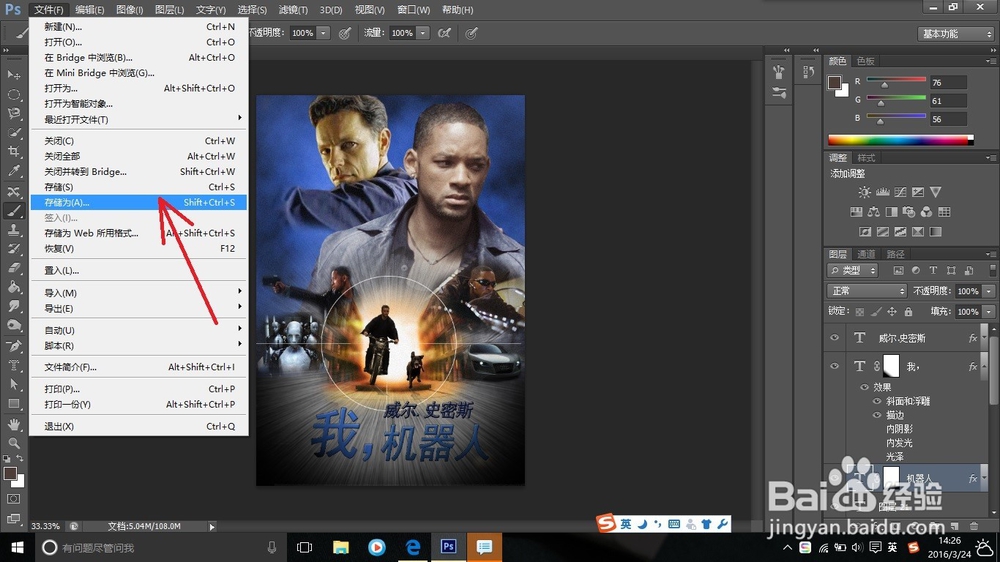Select the Eyedropper tool

(13, 171)
